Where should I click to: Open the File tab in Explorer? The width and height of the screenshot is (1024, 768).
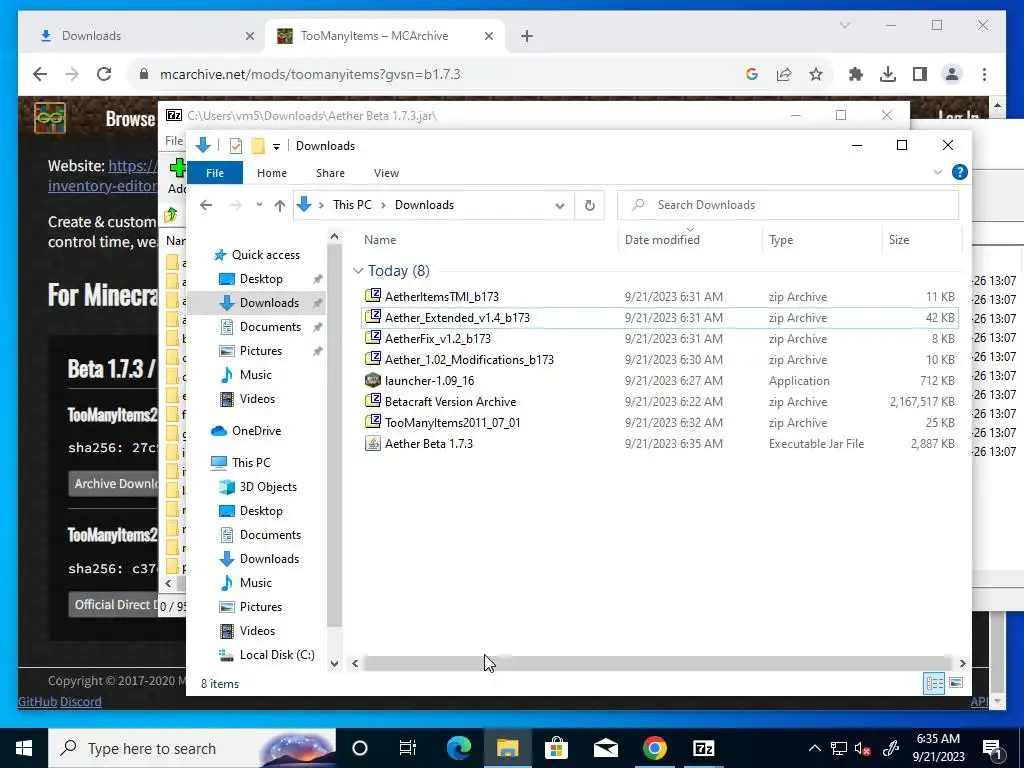215,173
